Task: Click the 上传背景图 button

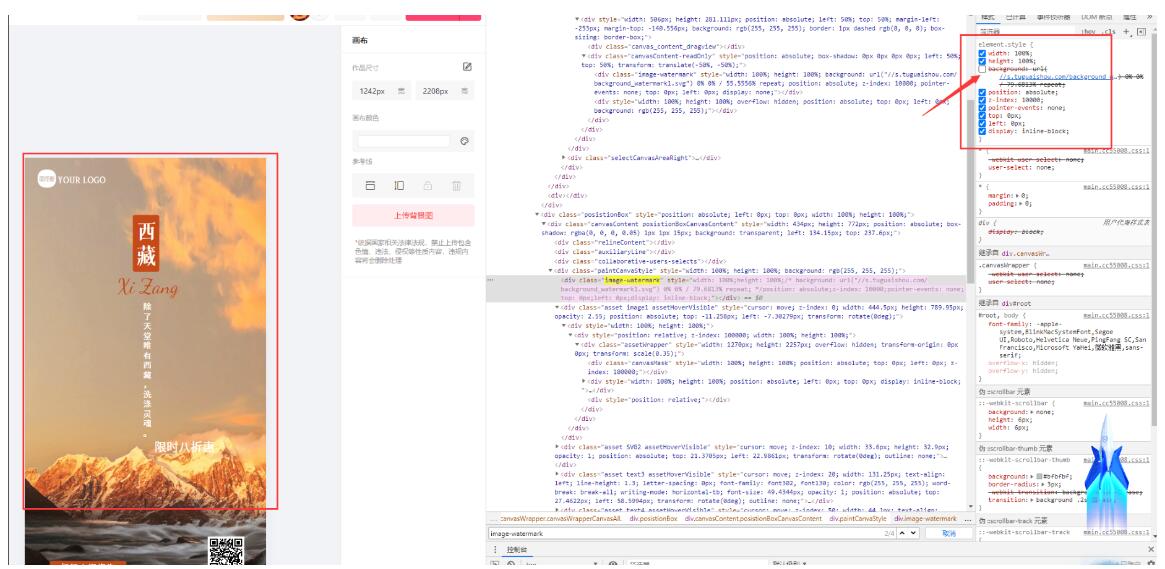Action: click(x=413, y=215)
